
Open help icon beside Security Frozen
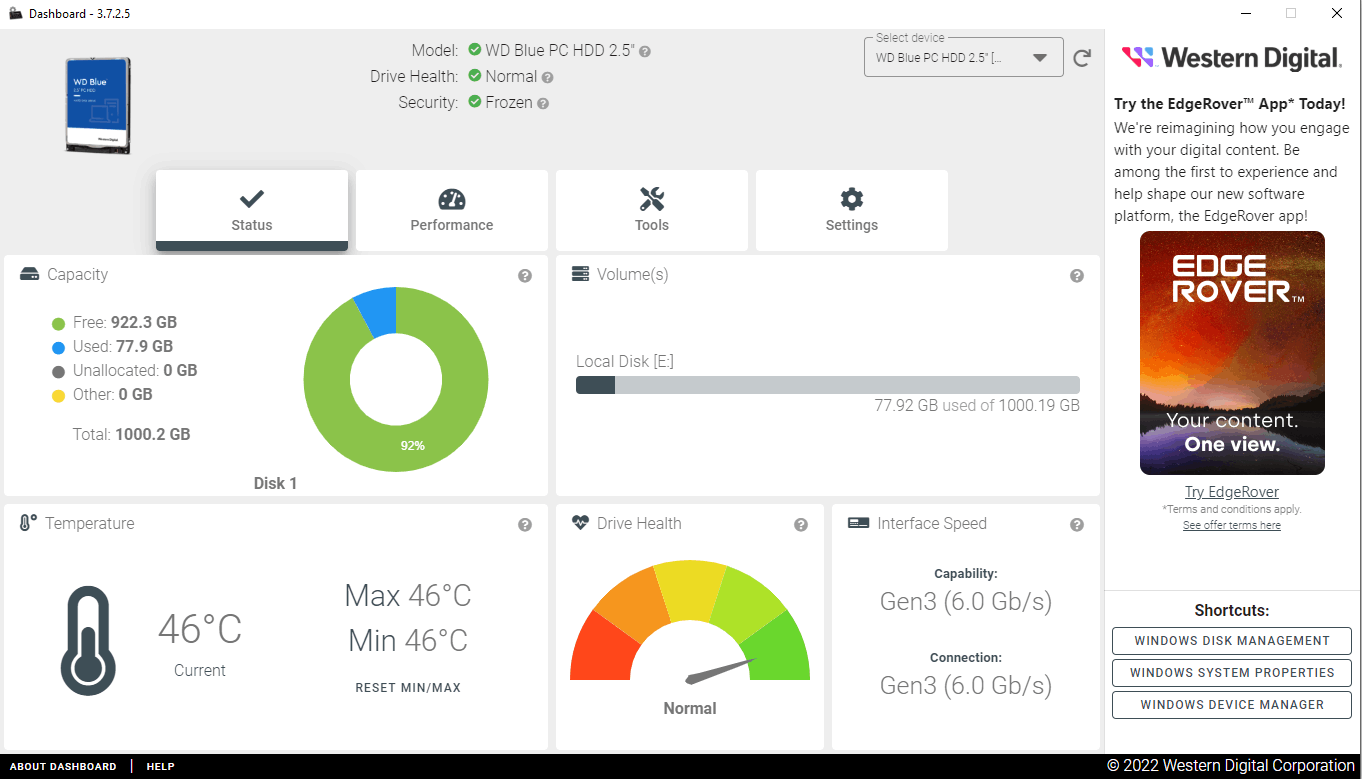543,103
